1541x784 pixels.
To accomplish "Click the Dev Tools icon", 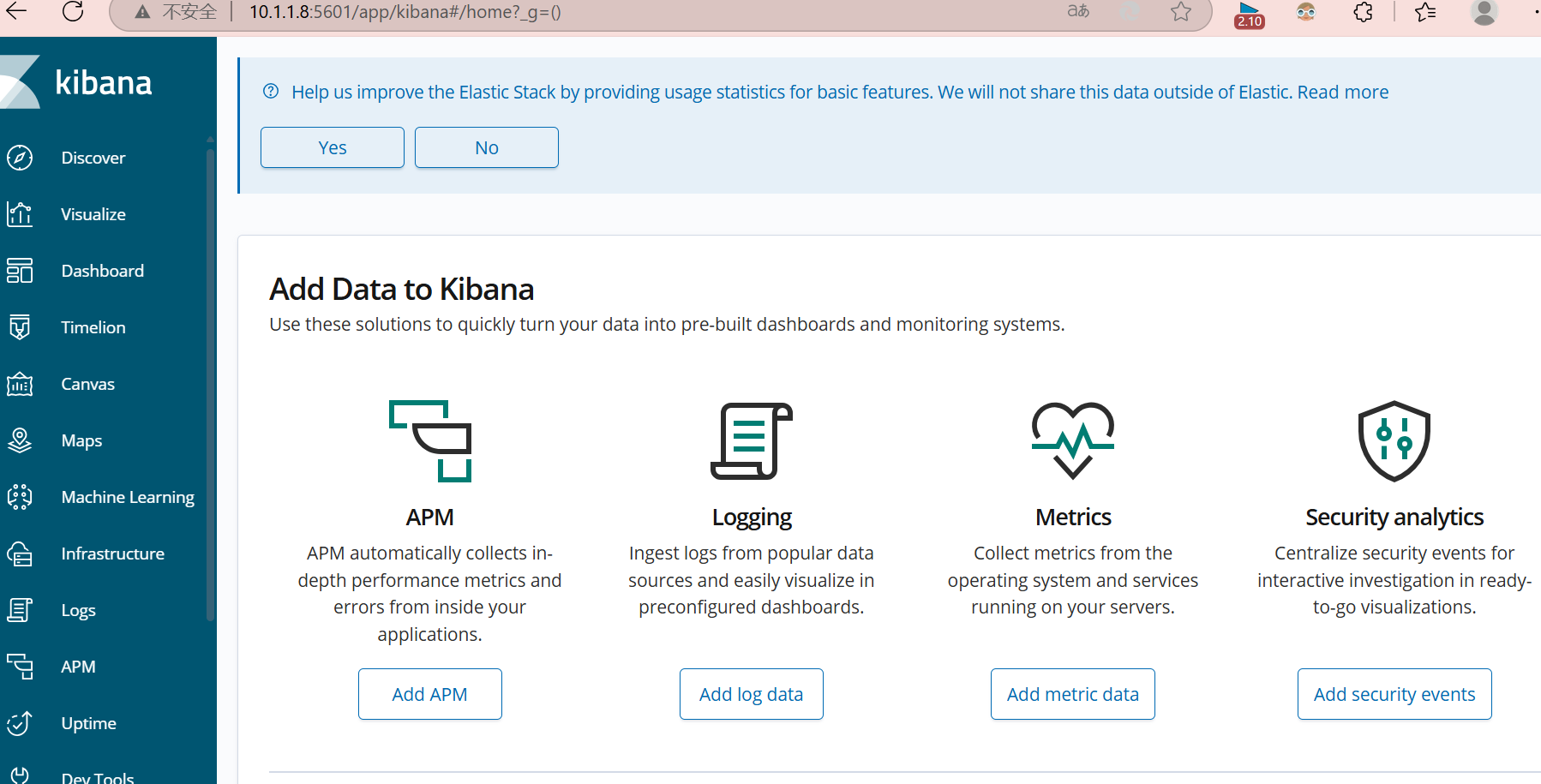I will (x=20, y=775).
